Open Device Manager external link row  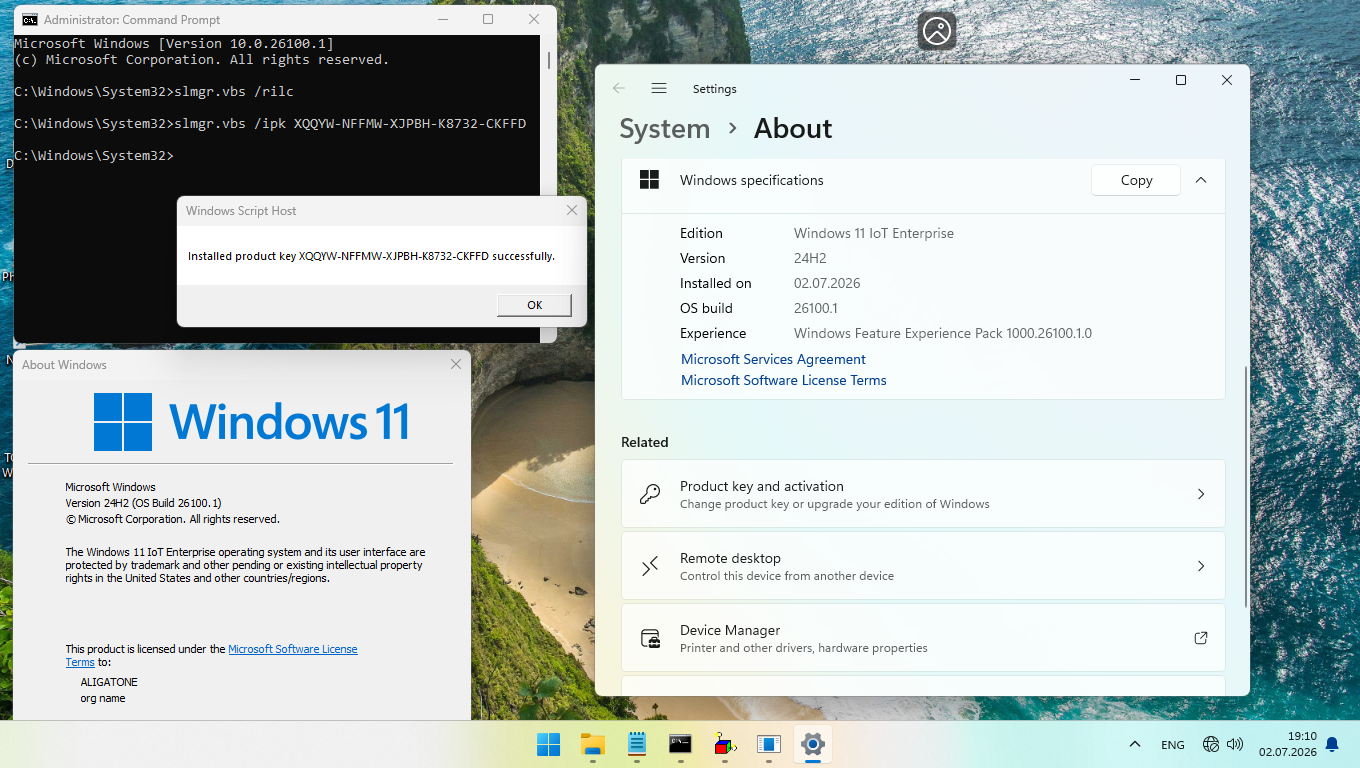click(923, 638)
